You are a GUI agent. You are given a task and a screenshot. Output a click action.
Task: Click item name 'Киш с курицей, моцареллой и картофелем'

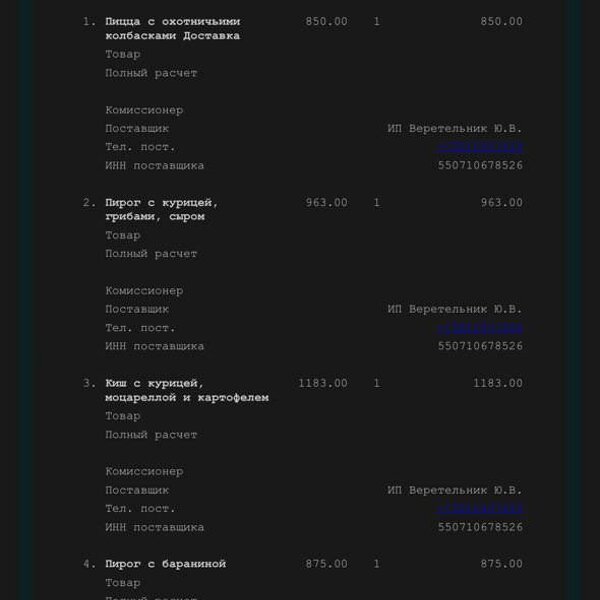click(x=186, y=390)
